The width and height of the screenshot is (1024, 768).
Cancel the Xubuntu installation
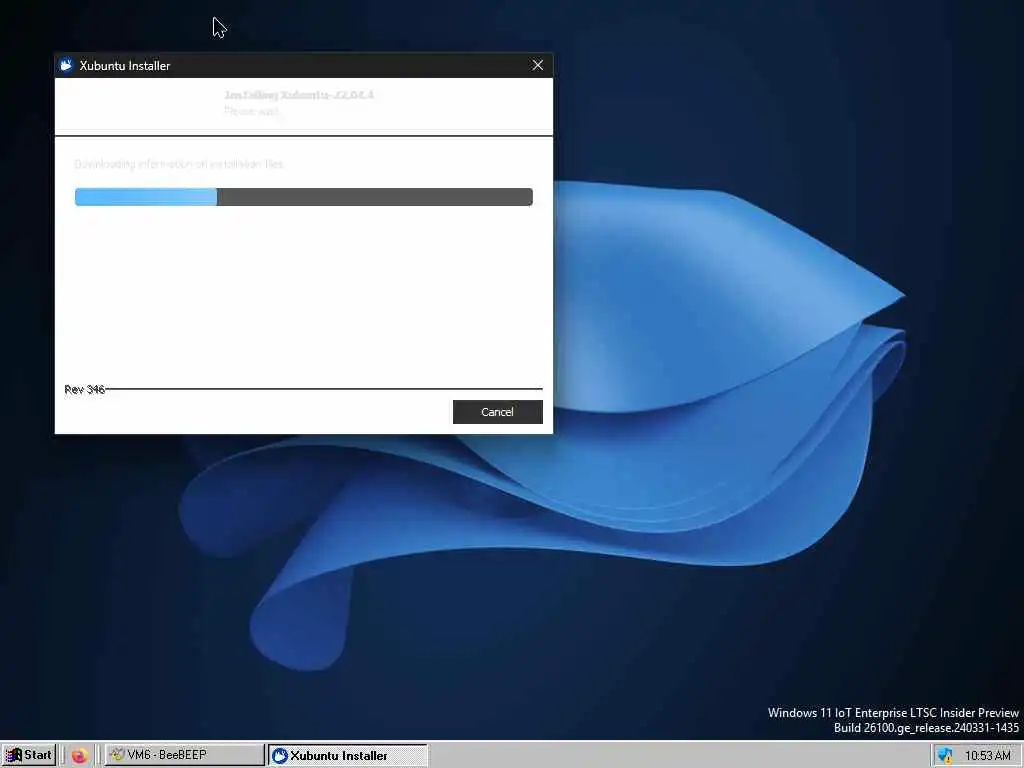pyautogui.click(x=498, y=412)
